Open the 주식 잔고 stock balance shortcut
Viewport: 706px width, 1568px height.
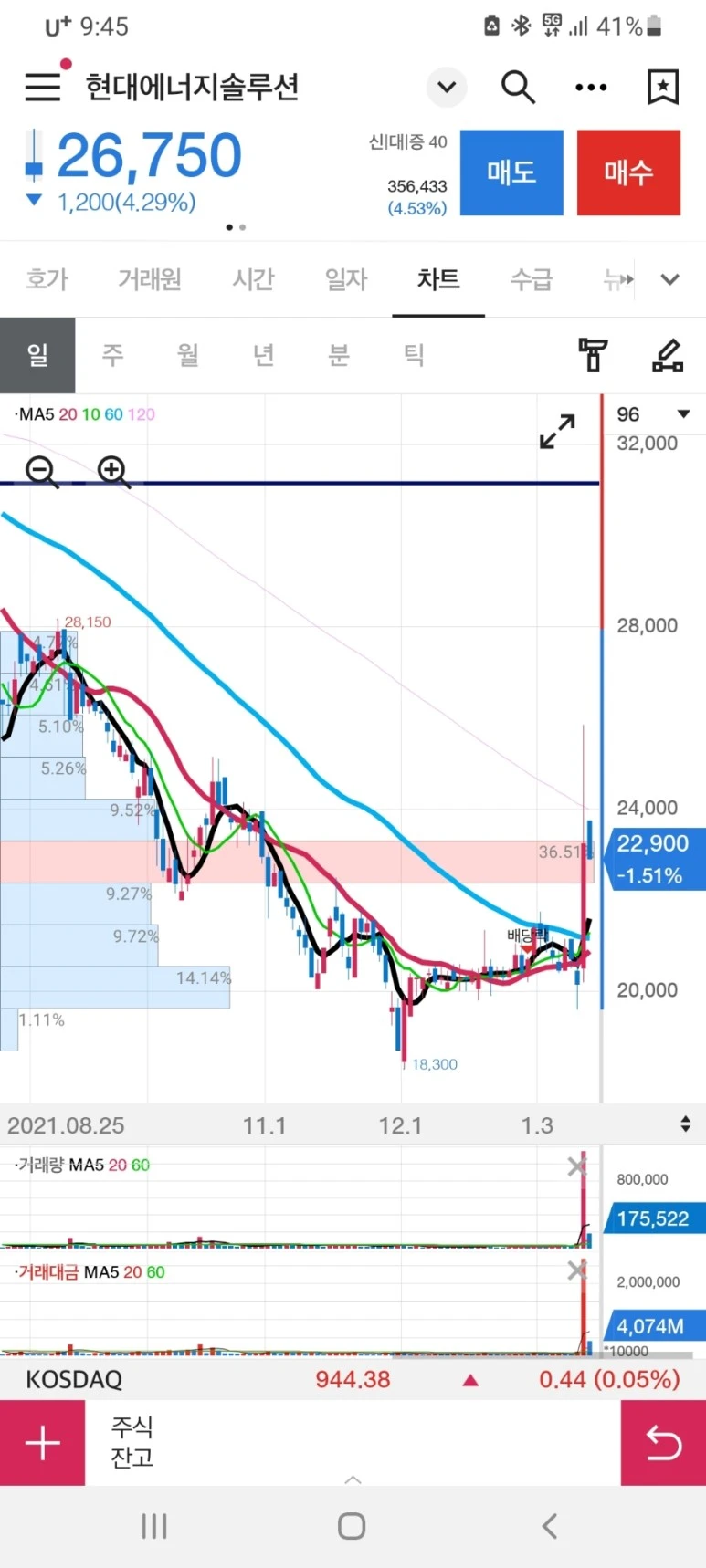tap(132, 1441)
